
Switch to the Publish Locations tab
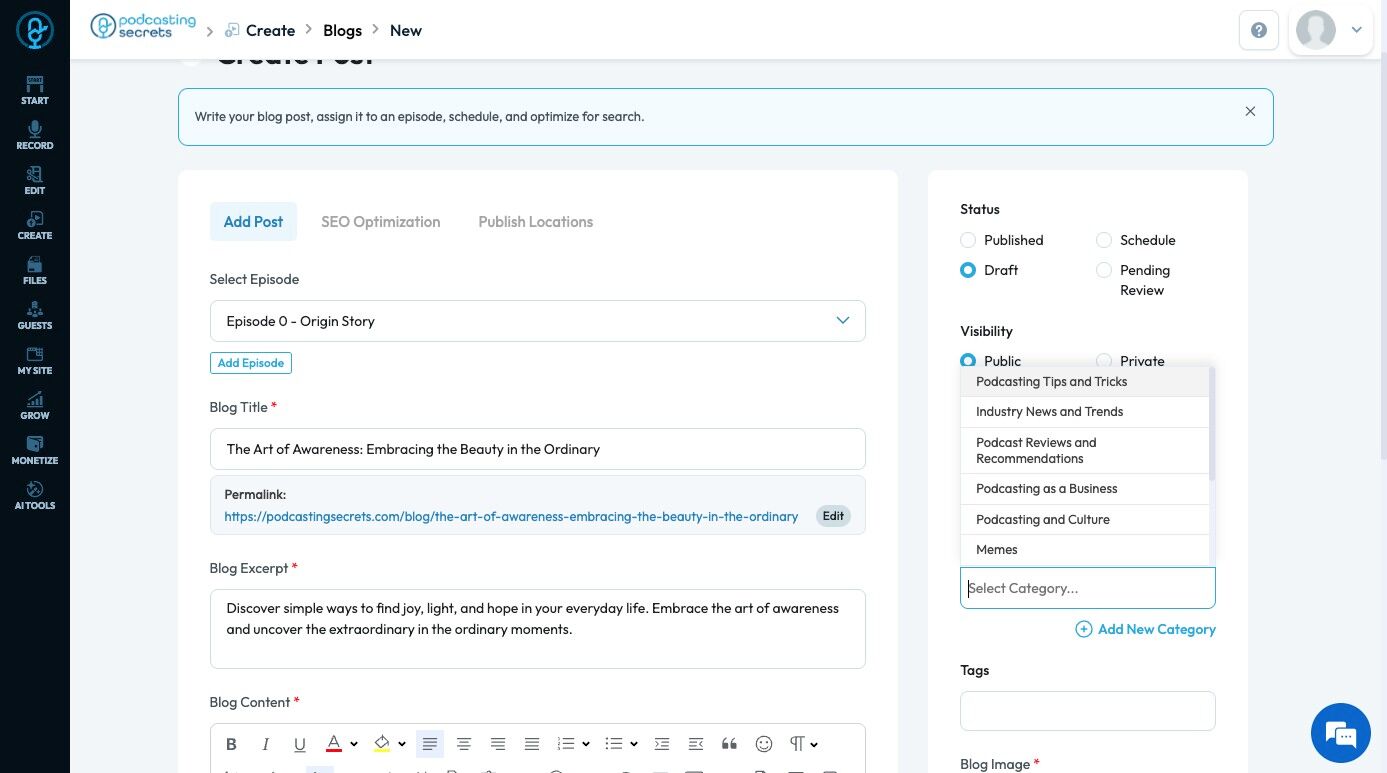[x=536, y=222]
